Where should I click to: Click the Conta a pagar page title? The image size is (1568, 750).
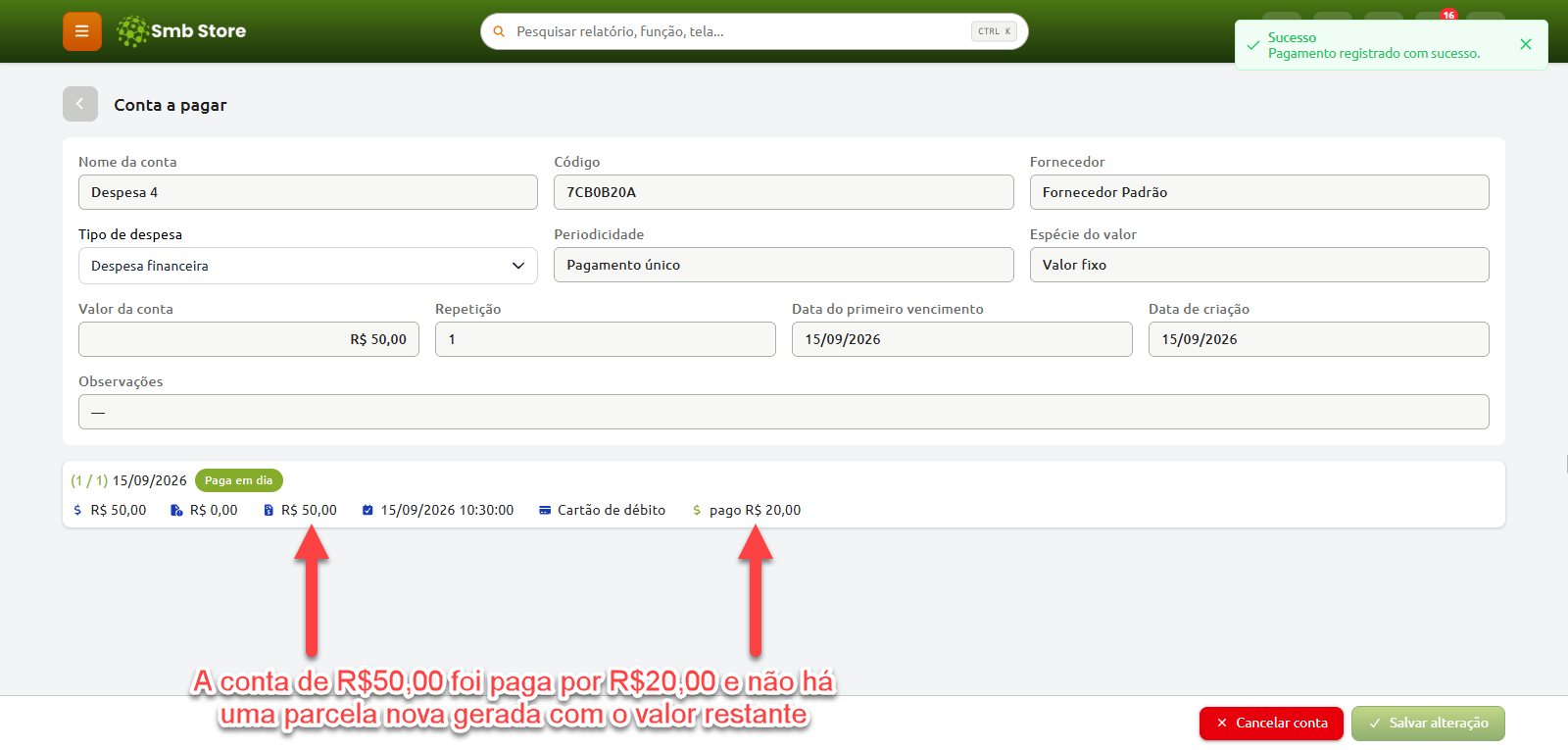(171, 105)
